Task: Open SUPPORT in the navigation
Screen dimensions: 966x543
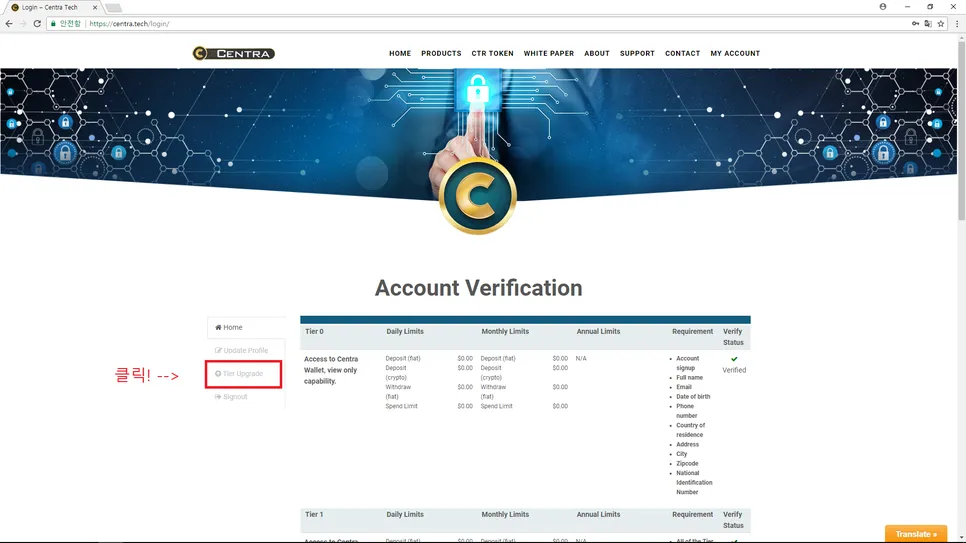Action: click(637, 54)
